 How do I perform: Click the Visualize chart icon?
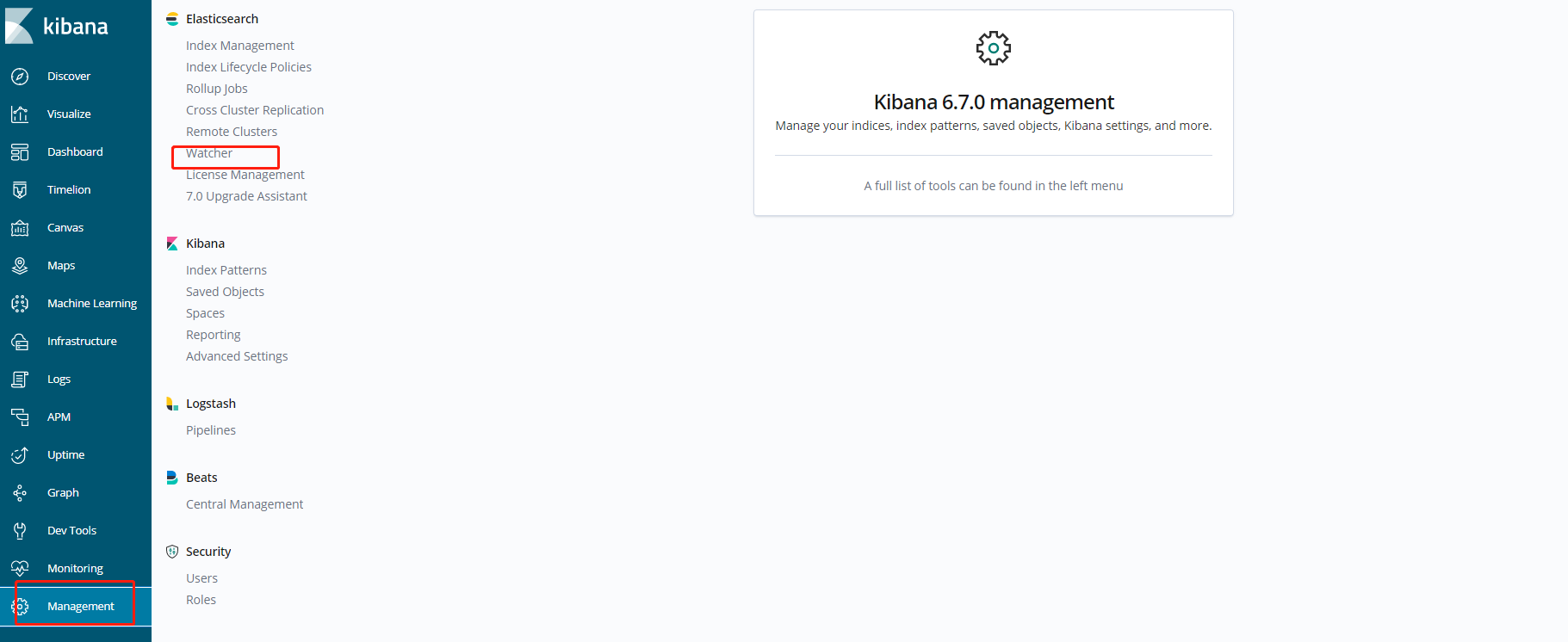coord(20,114)
